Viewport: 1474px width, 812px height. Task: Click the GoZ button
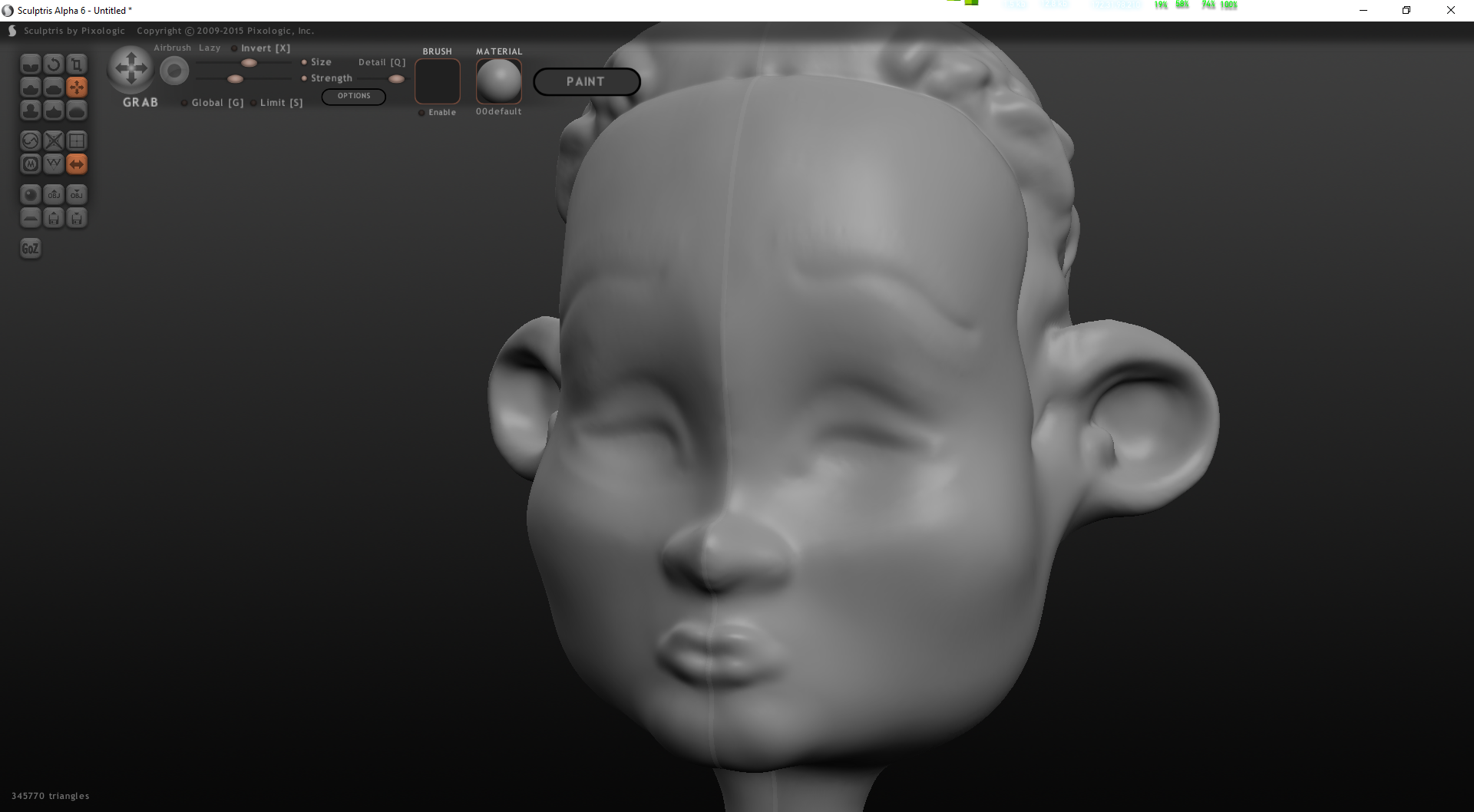[x=30, y=248]
